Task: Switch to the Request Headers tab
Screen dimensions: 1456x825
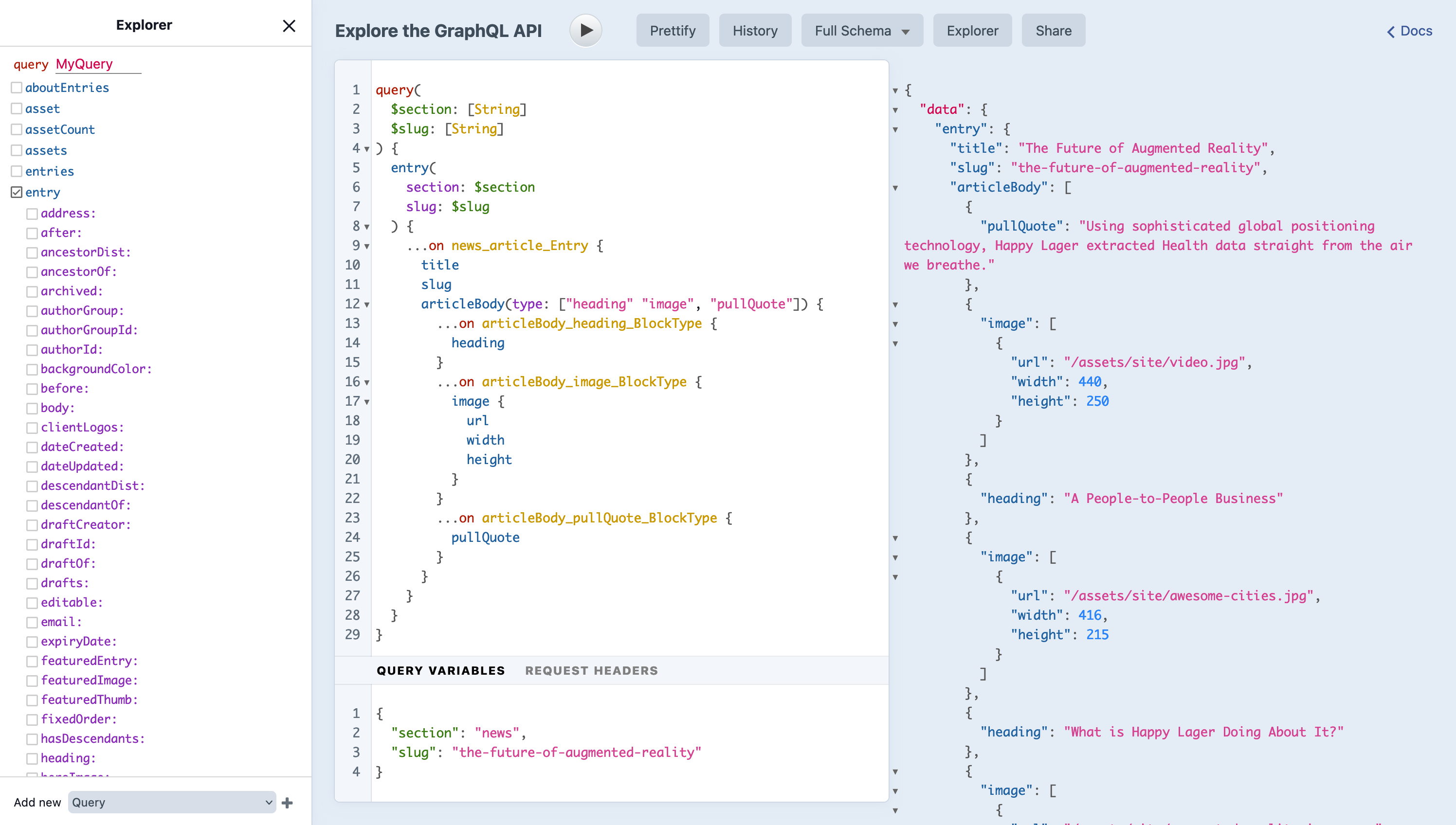Action: [591, 670]
